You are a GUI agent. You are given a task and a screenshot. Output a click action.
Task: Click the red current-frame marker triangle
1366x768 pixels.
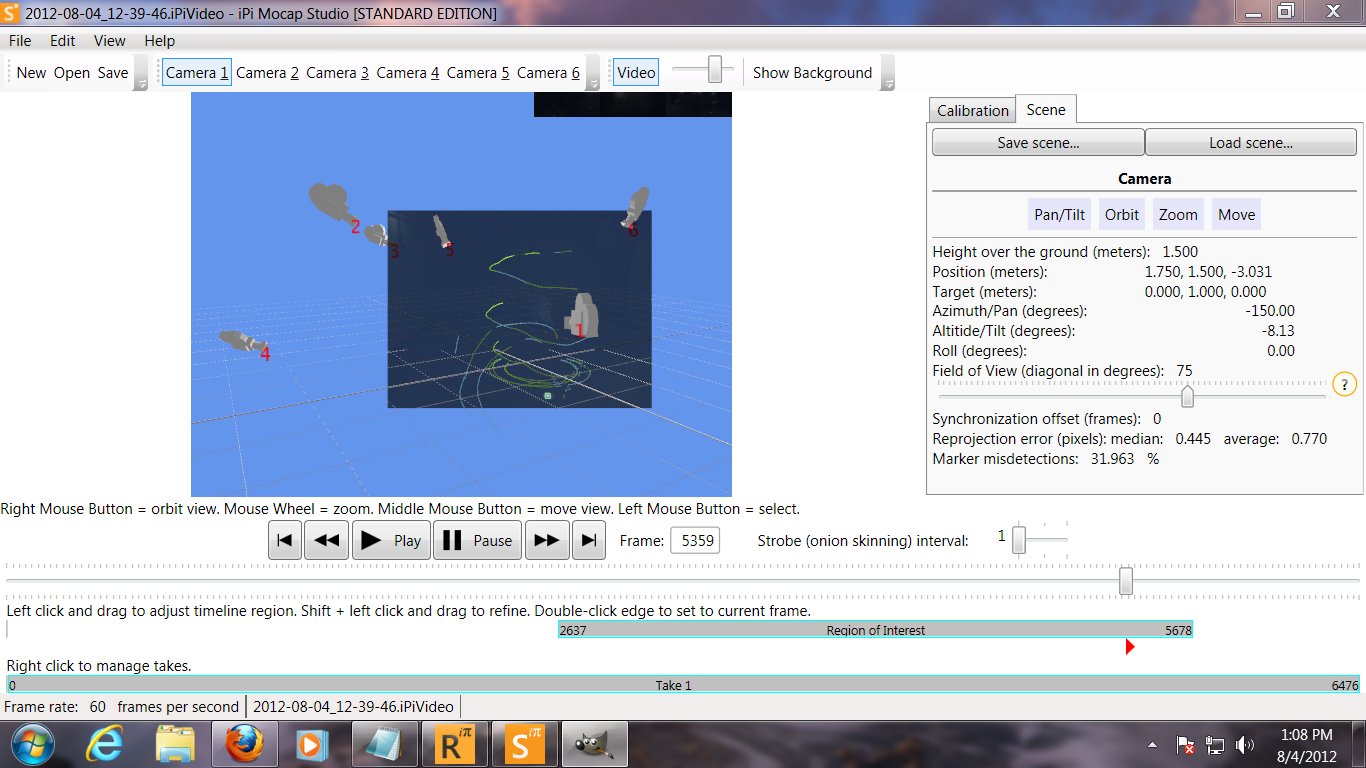point(1130,647)
